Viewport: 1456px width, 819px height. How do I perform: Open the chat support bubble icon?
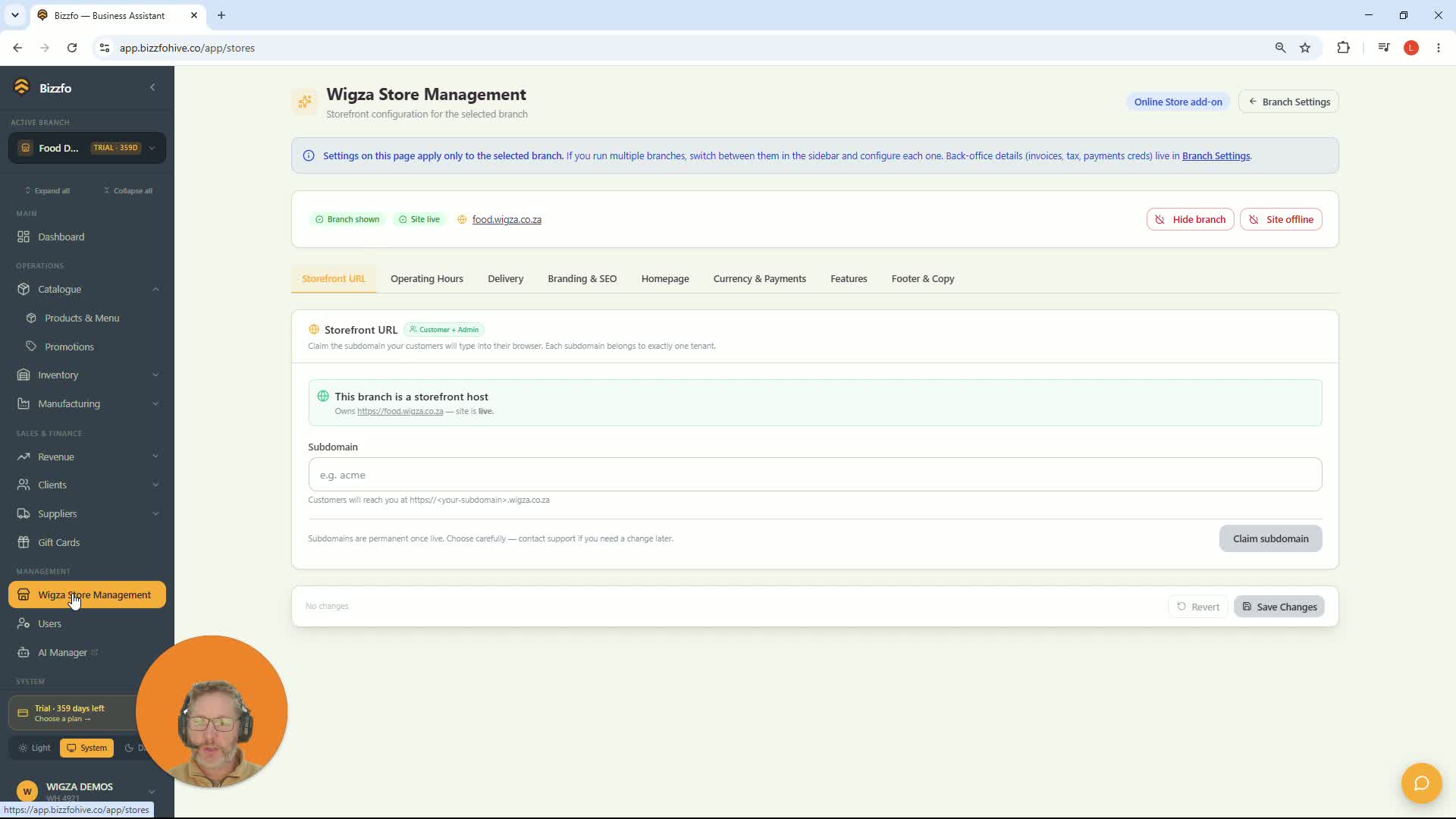(x=1421, y=783)
